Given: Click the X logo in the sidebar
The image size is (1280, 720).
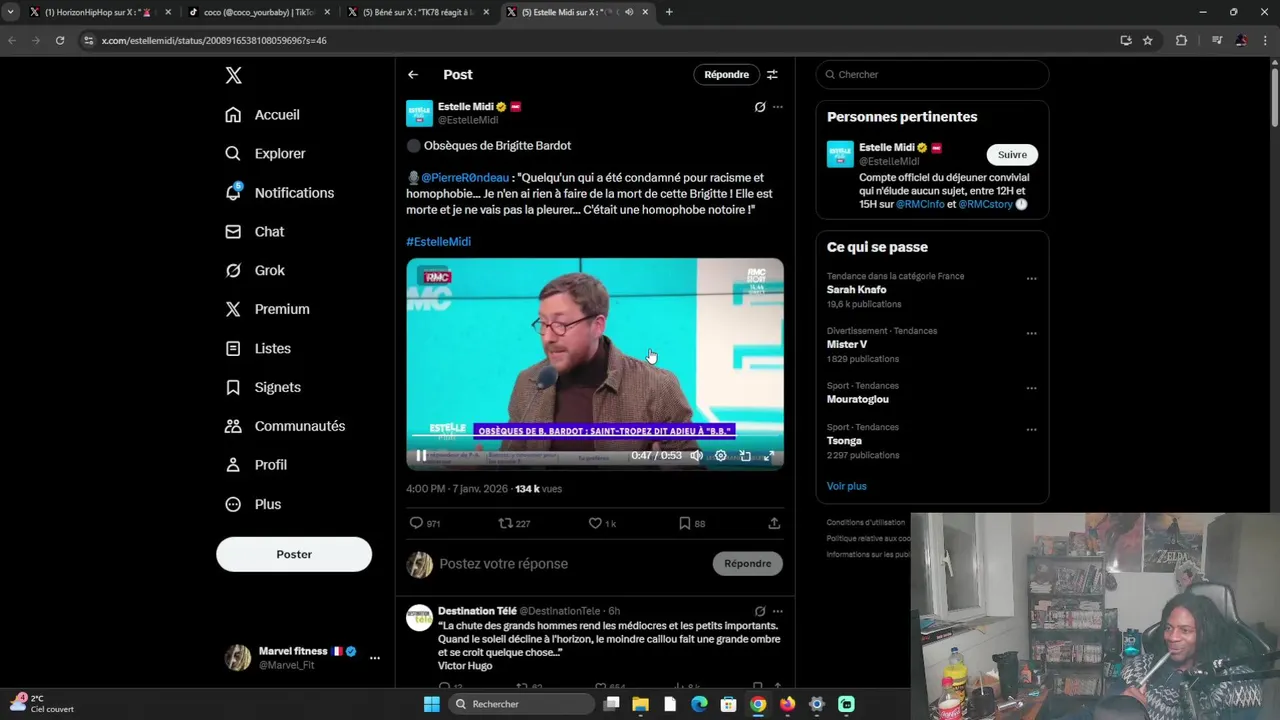Looking at the screenshot, I should click(x=233, y=75).
